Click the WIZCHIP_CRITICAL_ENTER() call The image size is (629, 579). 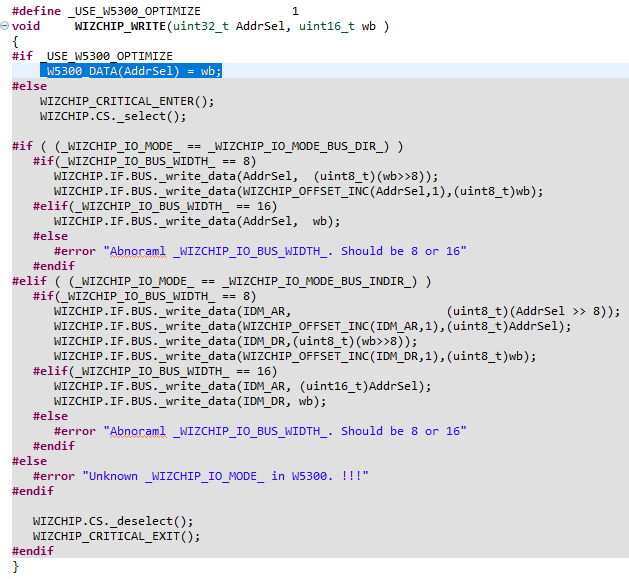[x=127, y=101]
